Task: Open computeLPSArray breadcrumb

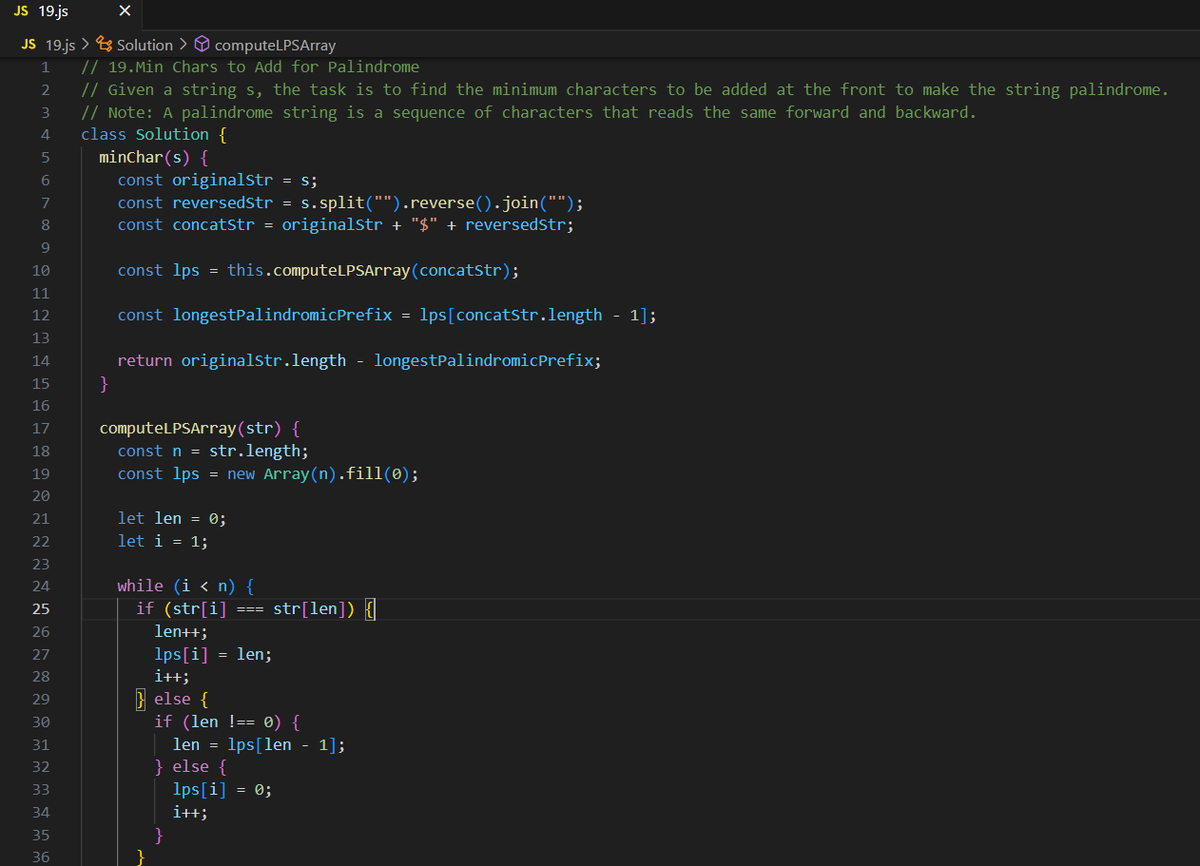Action: pos(276,45)
